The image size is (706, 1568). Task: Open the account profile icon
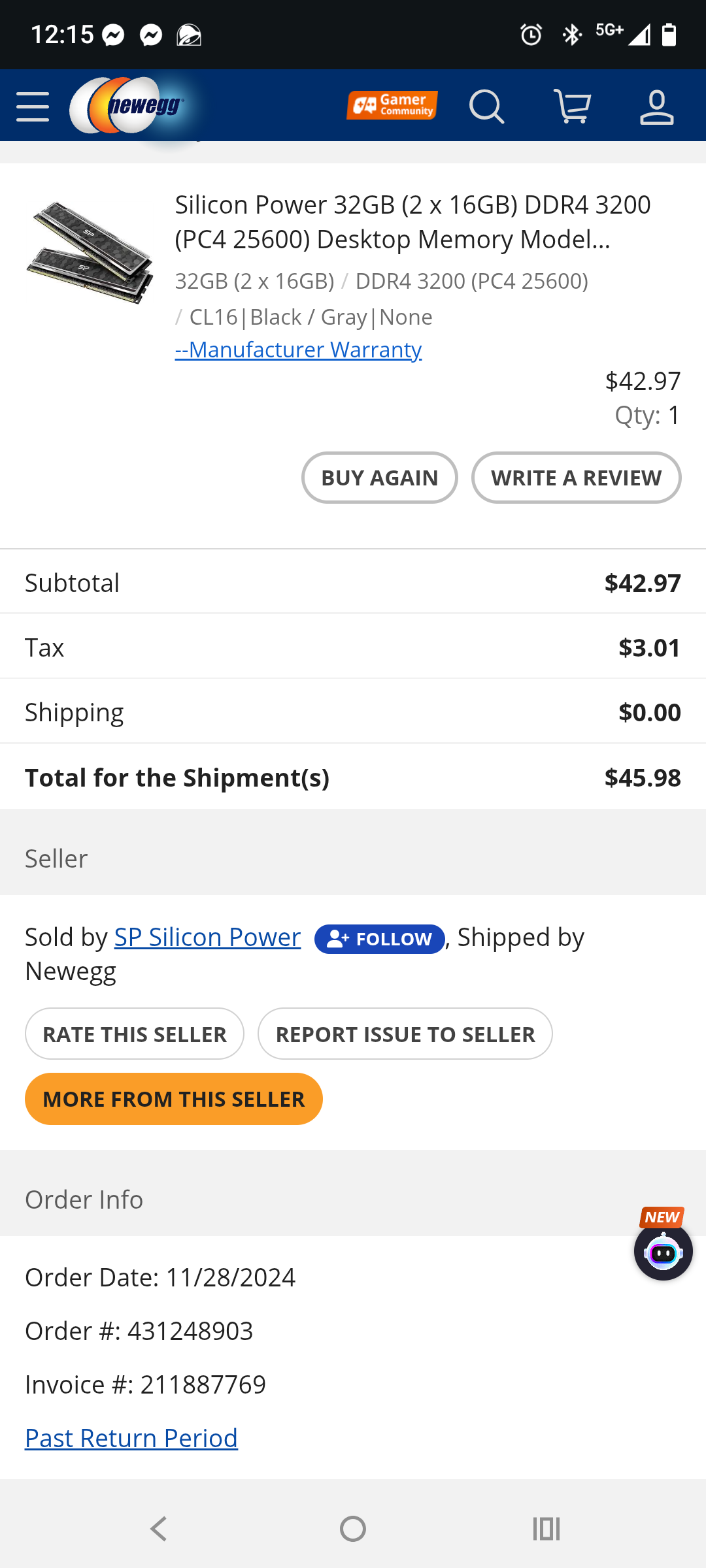point(656,106)
